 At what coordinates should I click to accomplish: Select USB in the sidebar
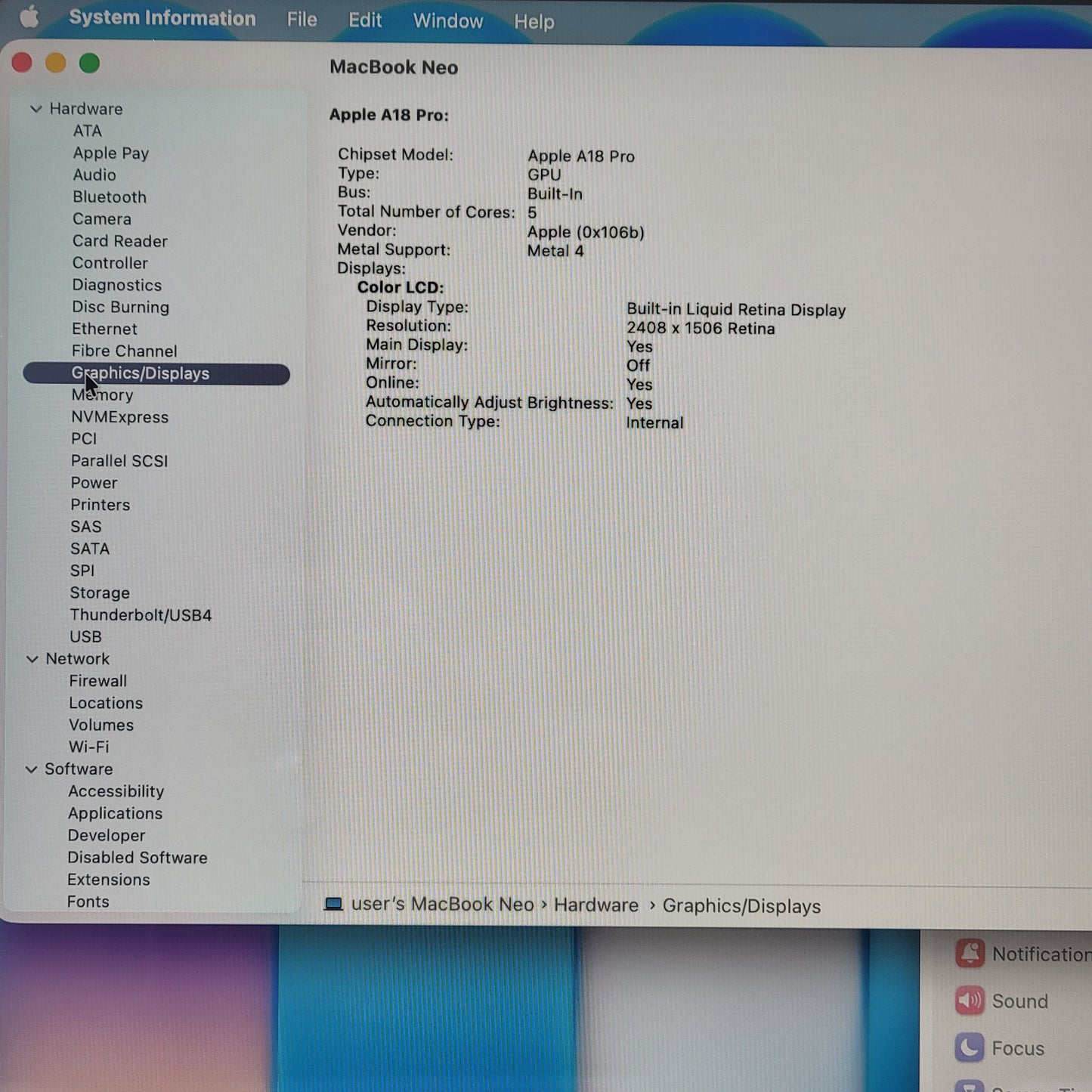(x=85, y=637)
